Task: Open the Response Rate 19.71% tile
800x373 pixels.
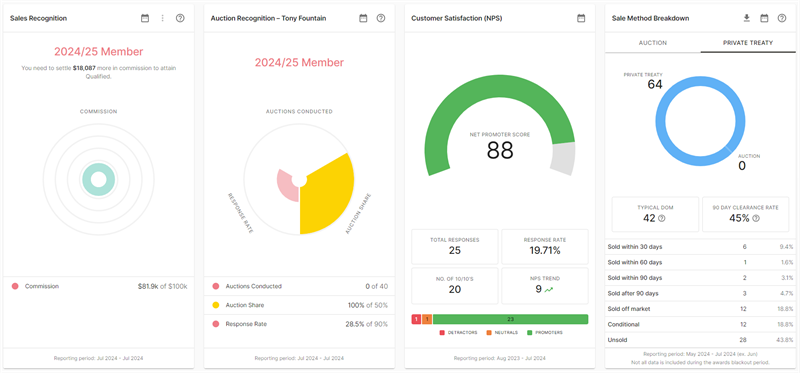Action: coord(545,246)
